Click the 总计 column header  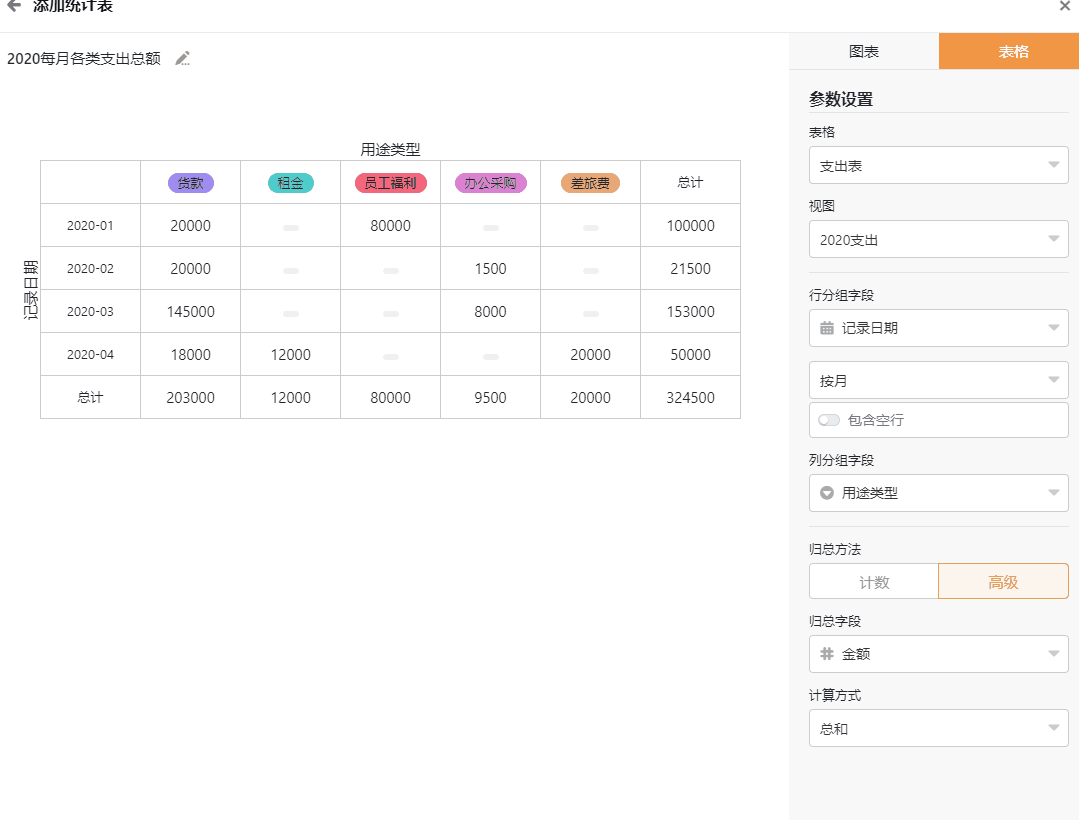pos(690,183)
